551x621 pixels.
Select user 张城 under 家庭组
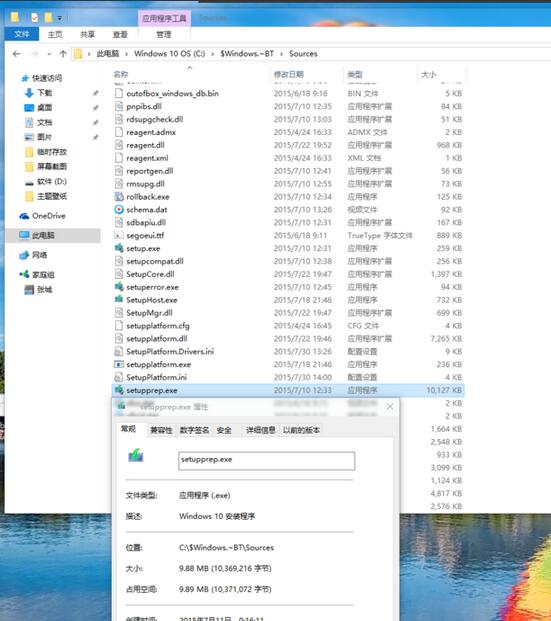tap(44, 290)
